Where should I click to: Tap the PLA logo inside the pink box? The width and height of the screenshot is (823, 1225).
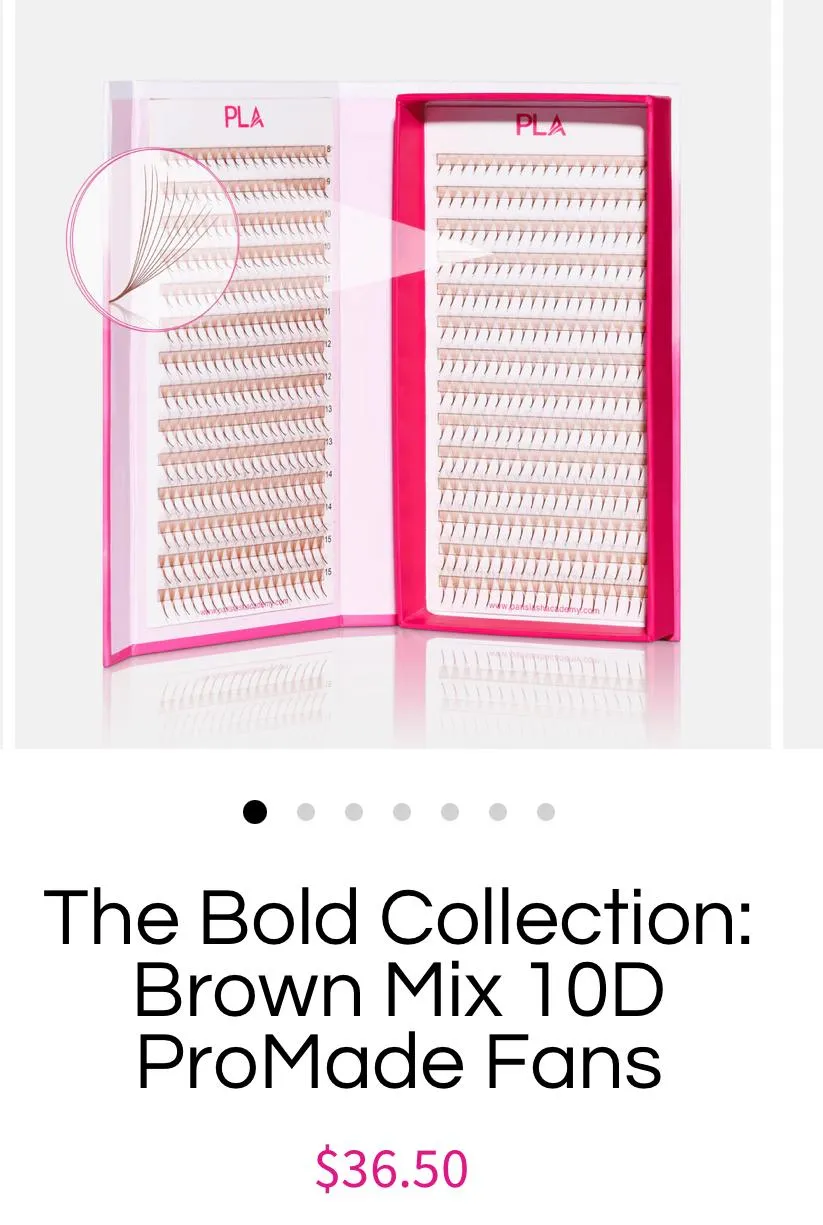(x=540, y=125)
